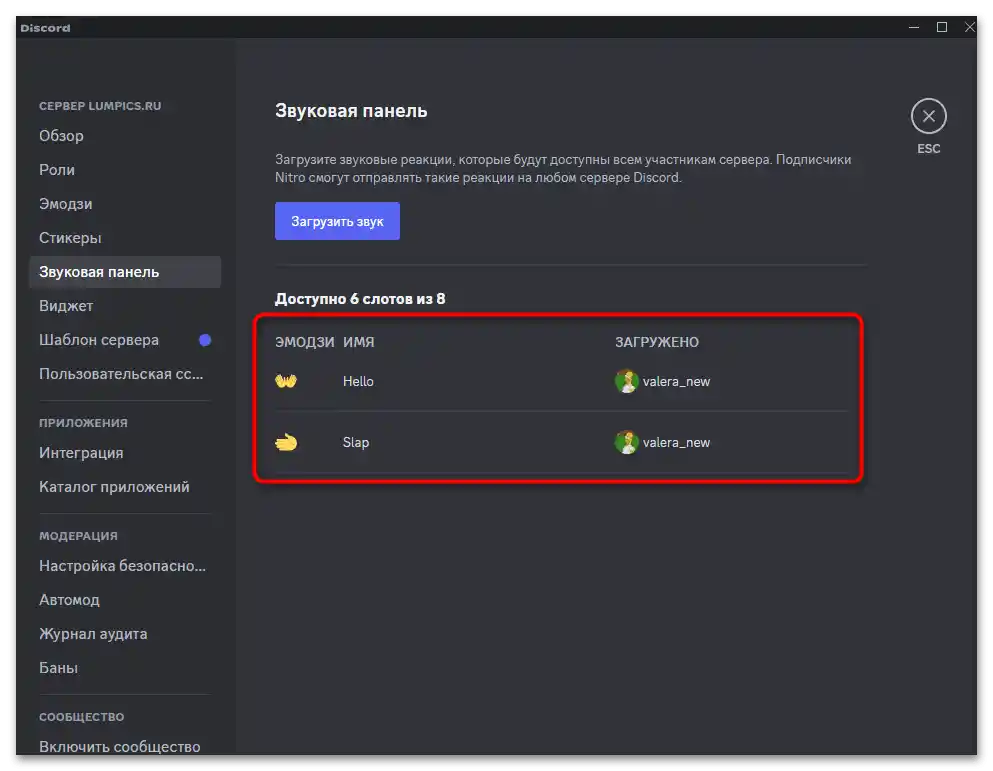
Task: Click the blue dot next to Шаблон сервера
Action: tap(205, 340)
